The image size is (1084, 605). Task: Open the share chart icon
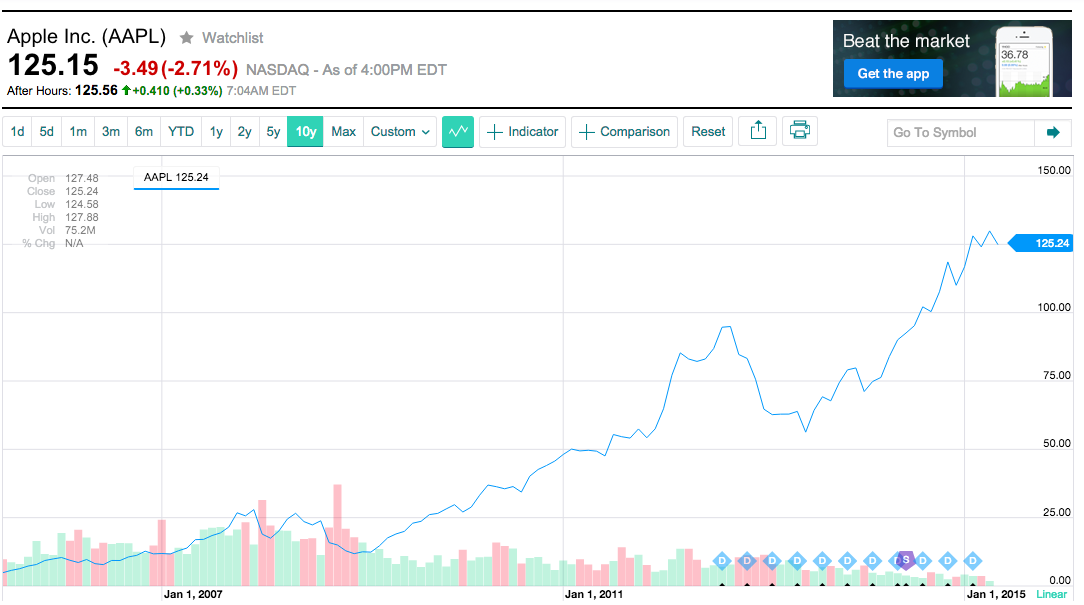758,131
